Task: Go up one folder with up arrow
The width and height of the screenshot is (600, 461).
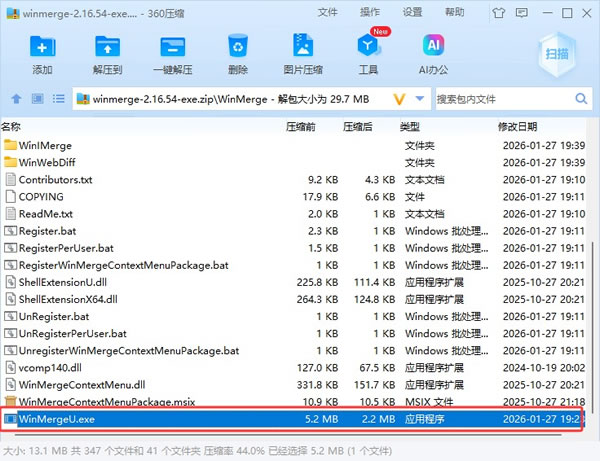Action: click(16, 99)
